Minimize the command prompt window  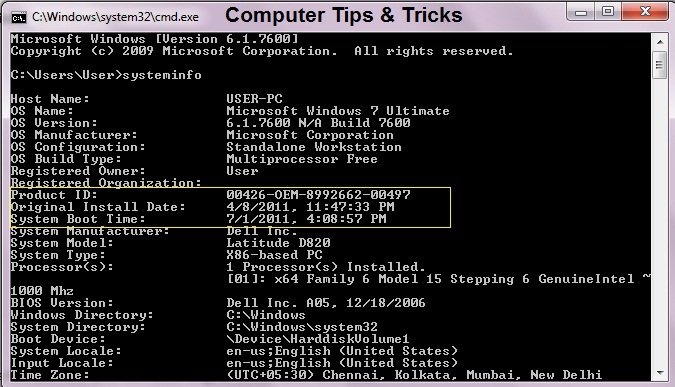point(581,12)
